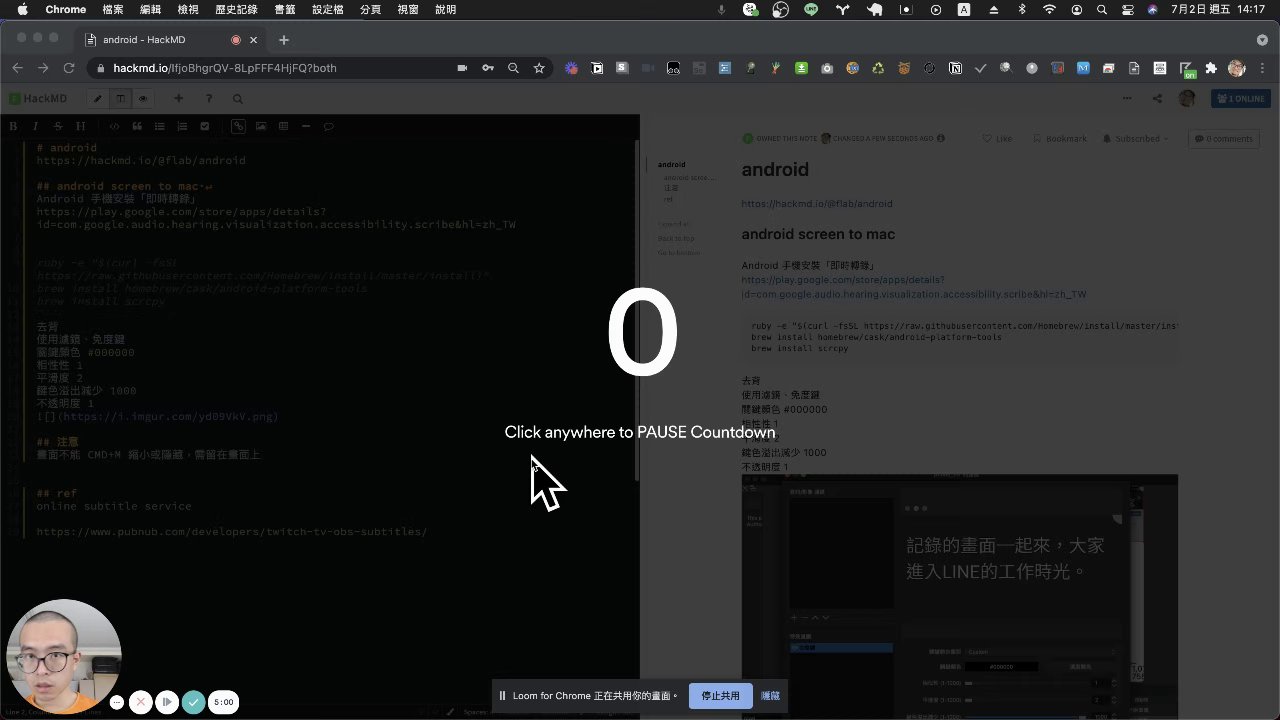Open the Notion extension icon
Viewport: 1280px width, 720px height.
(955, 68)
